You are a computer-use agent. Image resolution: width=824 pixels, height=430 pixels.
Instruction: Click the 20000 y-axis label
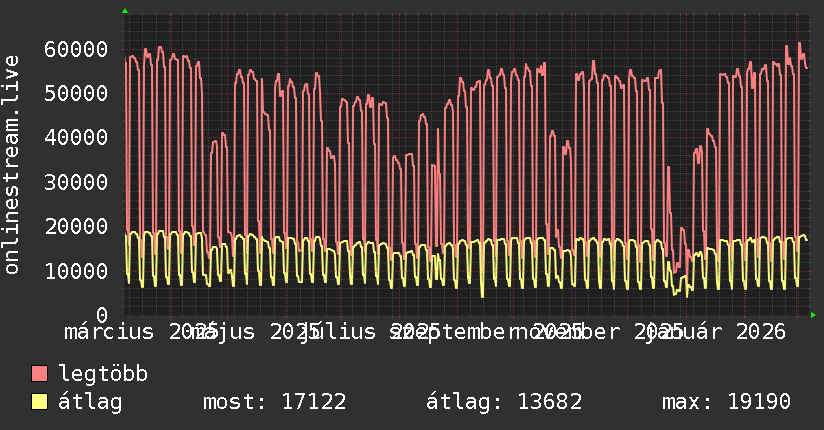[x=76, y=227]
